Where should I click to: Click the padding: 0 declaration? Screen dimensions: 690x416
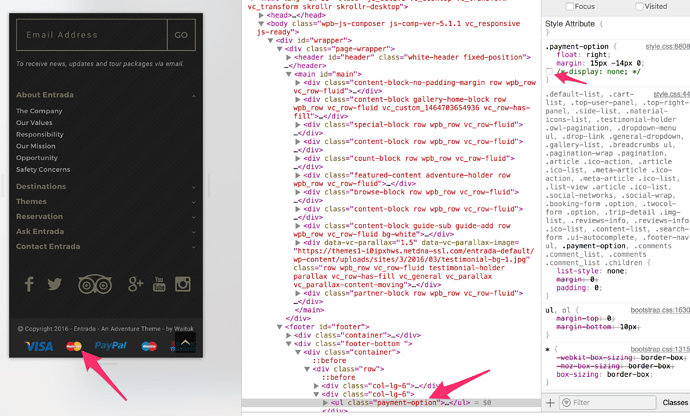point(579,288)
